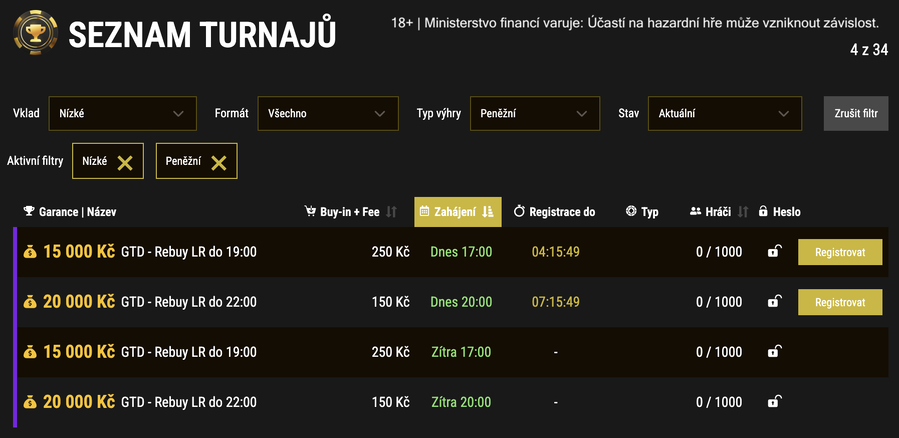Click the money bag icon in Dnes 17:00 row
Viewport: 899px width, 438px height.
[30, 252]
